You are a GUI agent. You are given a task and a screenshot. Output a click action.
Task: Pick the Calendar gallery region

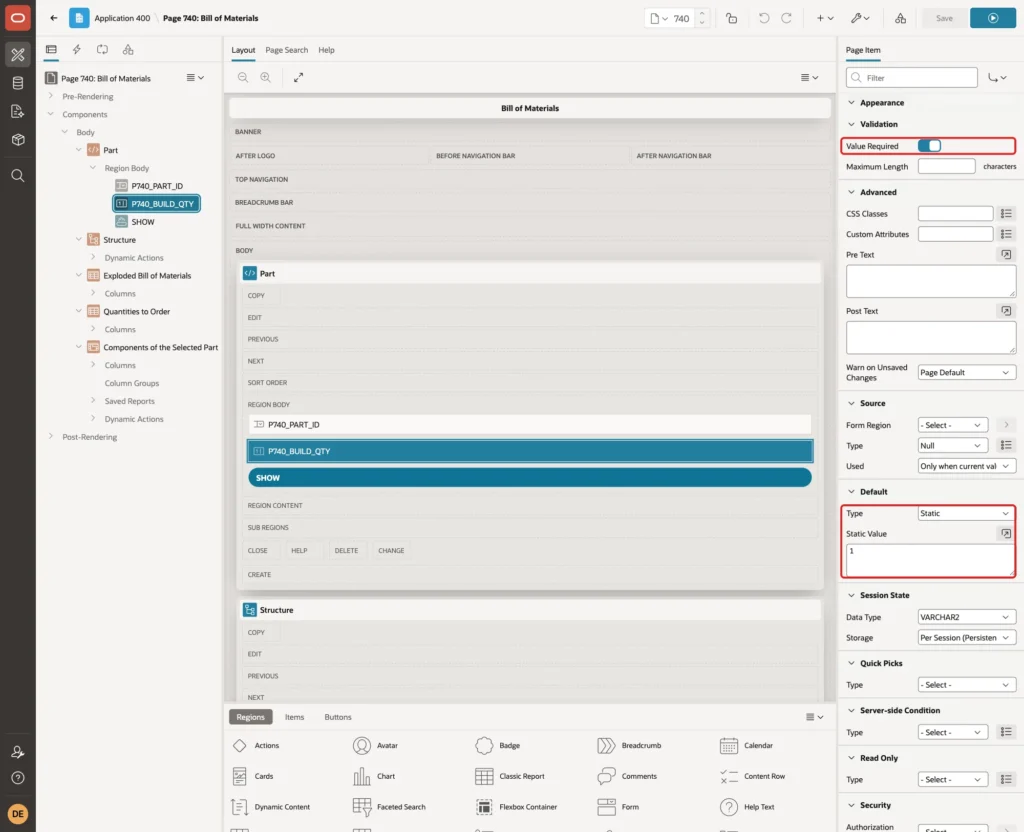(746, 745)
